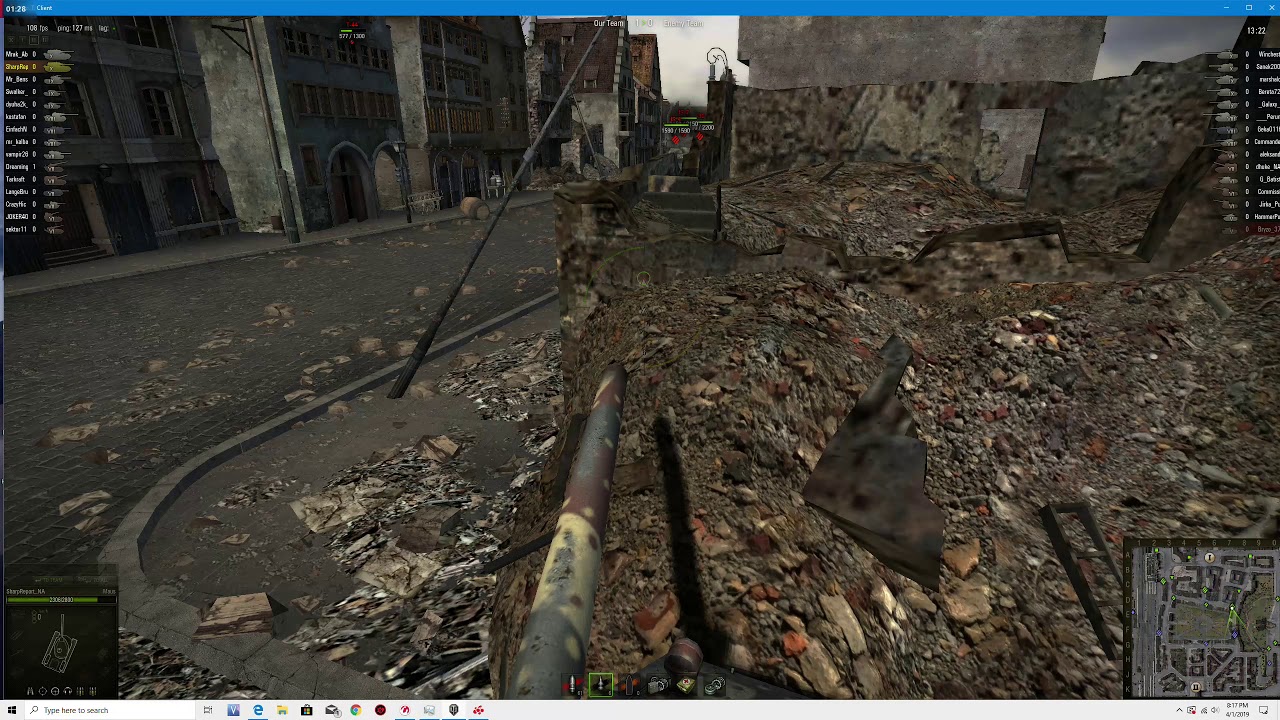This screenshot has height=720, width=1280.
Task: Open File Explorer from the taskbar
Action: (x=282, y=710)
